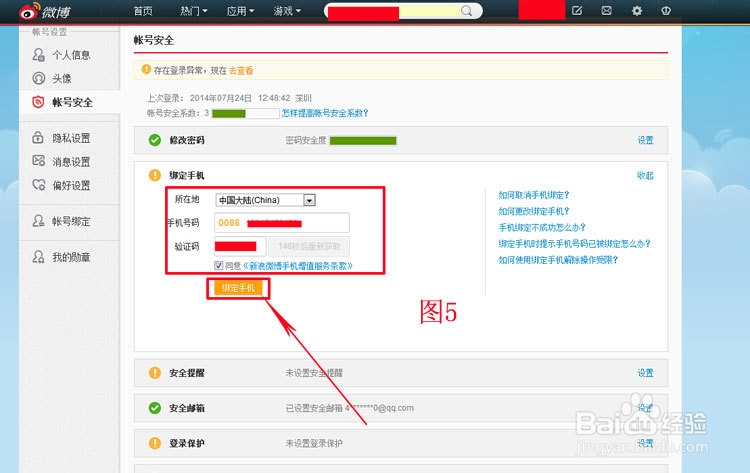Open the 新浪微博手机增值服务条款 link
Viewport: 750px width, 473px height.
(298, 266)
